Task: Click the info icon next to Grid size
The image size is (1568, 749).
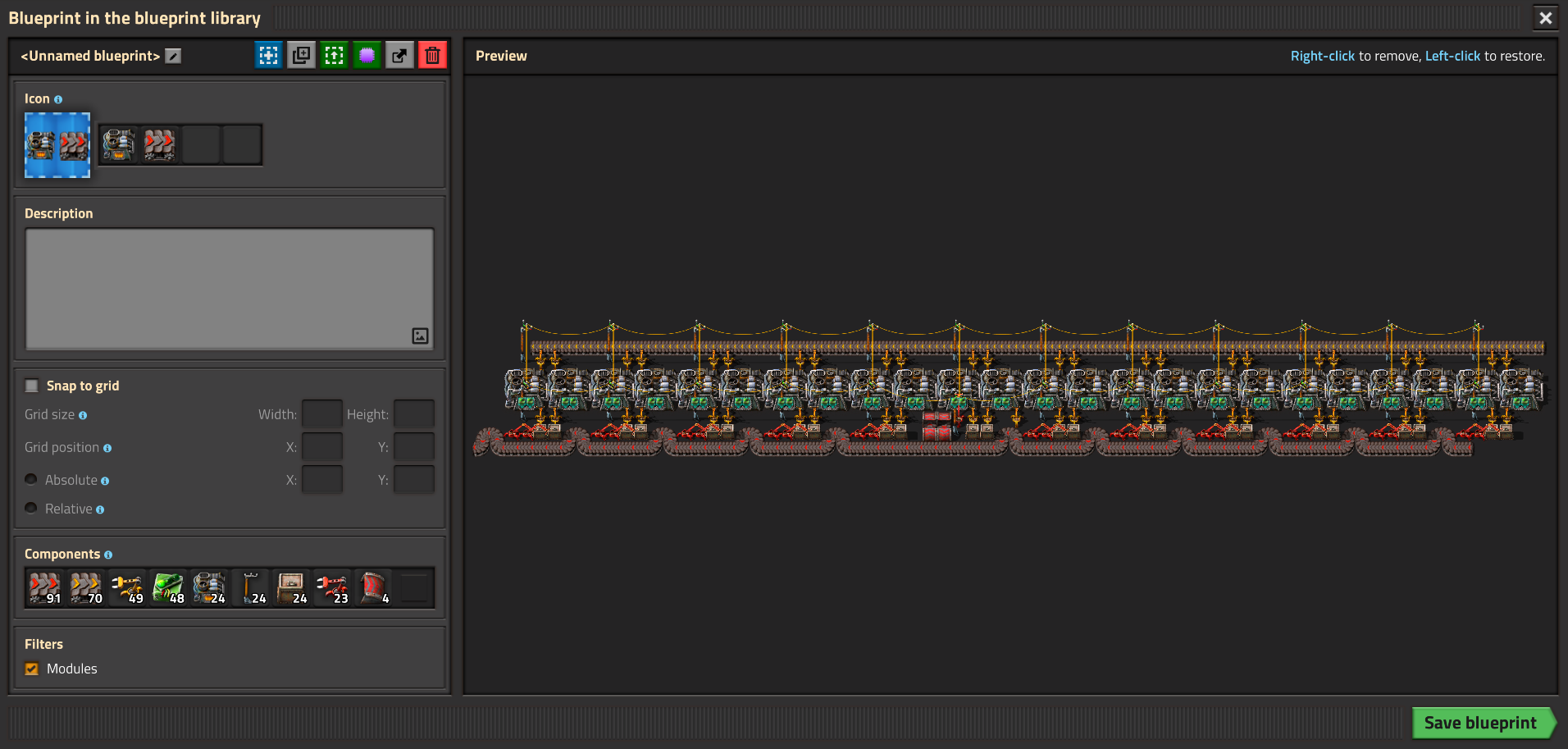Action: tap(83, 415)
